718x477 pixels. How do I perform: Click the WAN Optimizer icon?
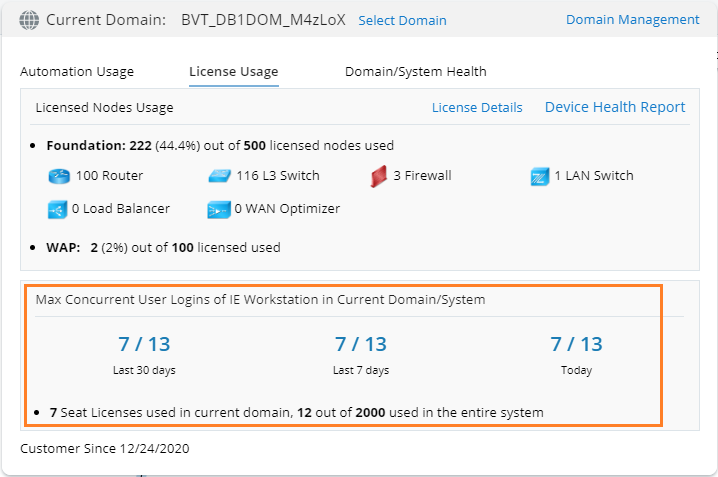(218, 209)
